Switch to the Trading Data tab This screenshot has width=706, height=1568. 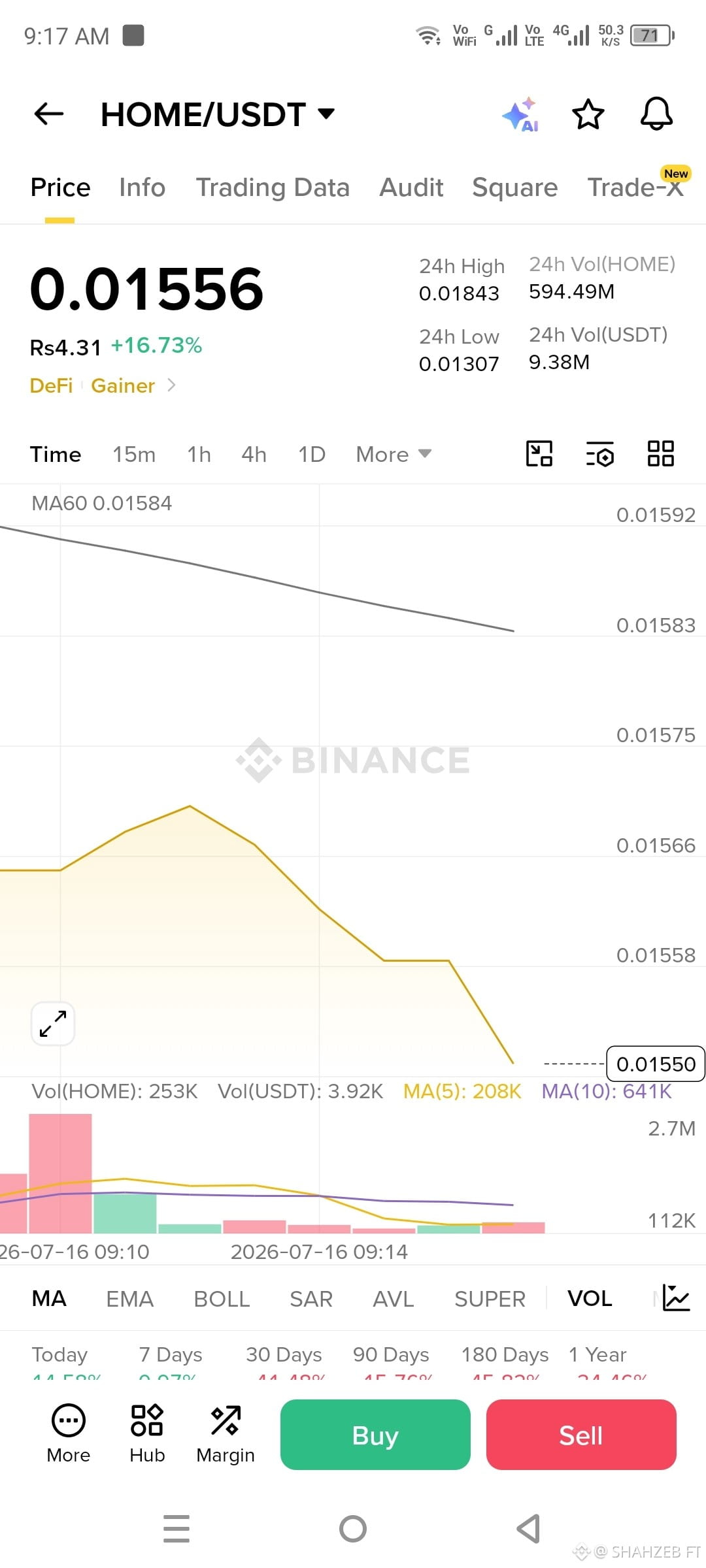[x=273, y=188]
